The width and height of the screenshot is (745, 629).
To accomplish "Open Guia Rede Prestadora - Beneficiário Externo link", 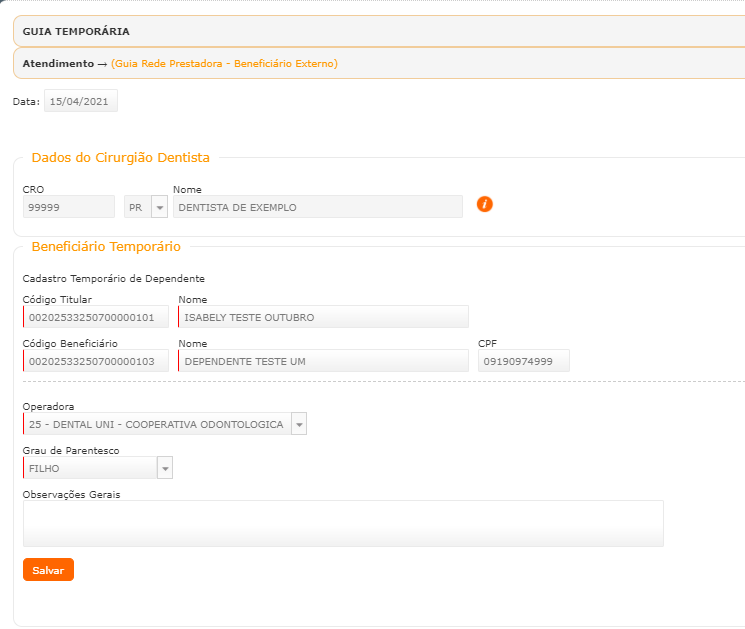I will click(x=224, y=63).
